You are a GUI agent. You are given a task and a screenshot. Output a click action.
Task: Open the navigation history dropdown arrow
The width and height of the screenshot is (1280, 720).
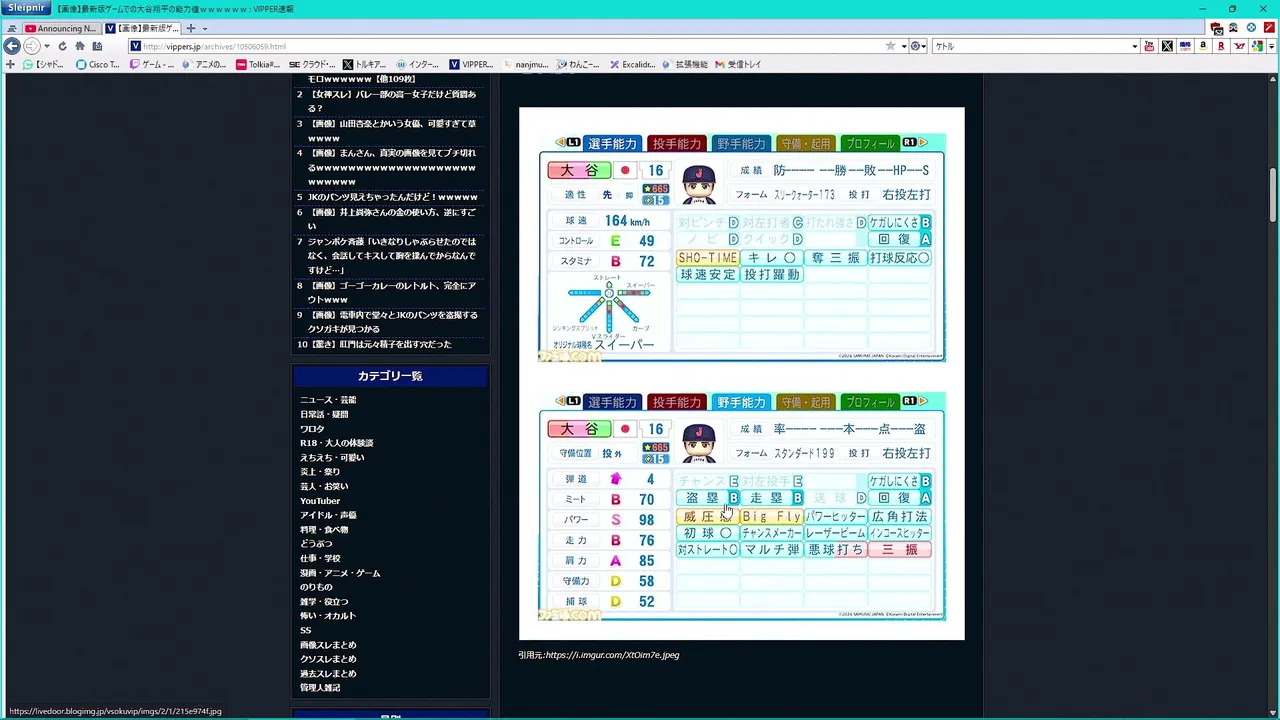[x=46, y=46]
